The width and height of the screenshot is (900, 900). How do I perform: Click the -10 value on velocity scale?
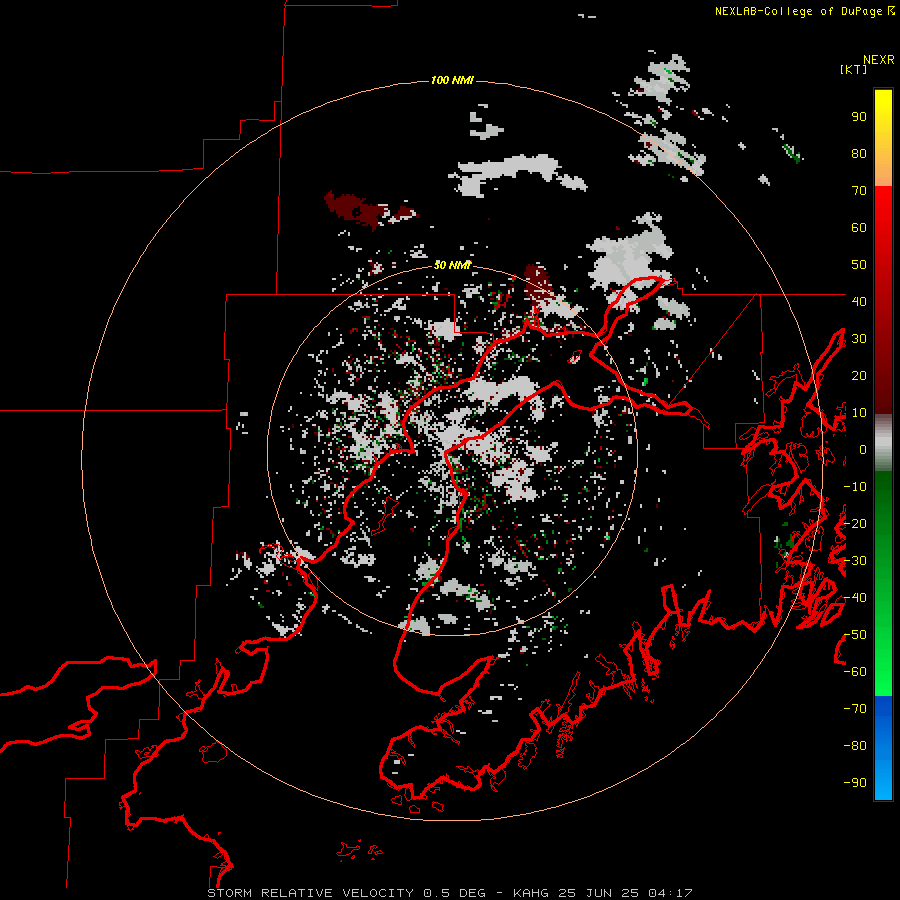855,487
